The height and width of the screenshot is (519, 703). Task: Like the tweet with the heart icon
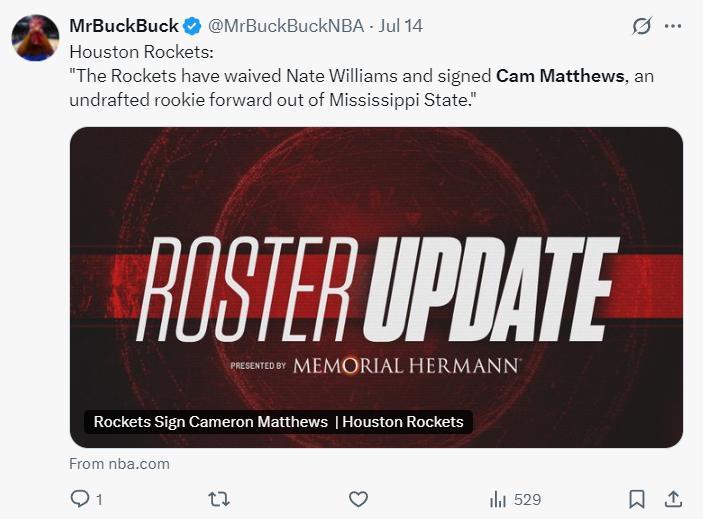pos(358,499)
